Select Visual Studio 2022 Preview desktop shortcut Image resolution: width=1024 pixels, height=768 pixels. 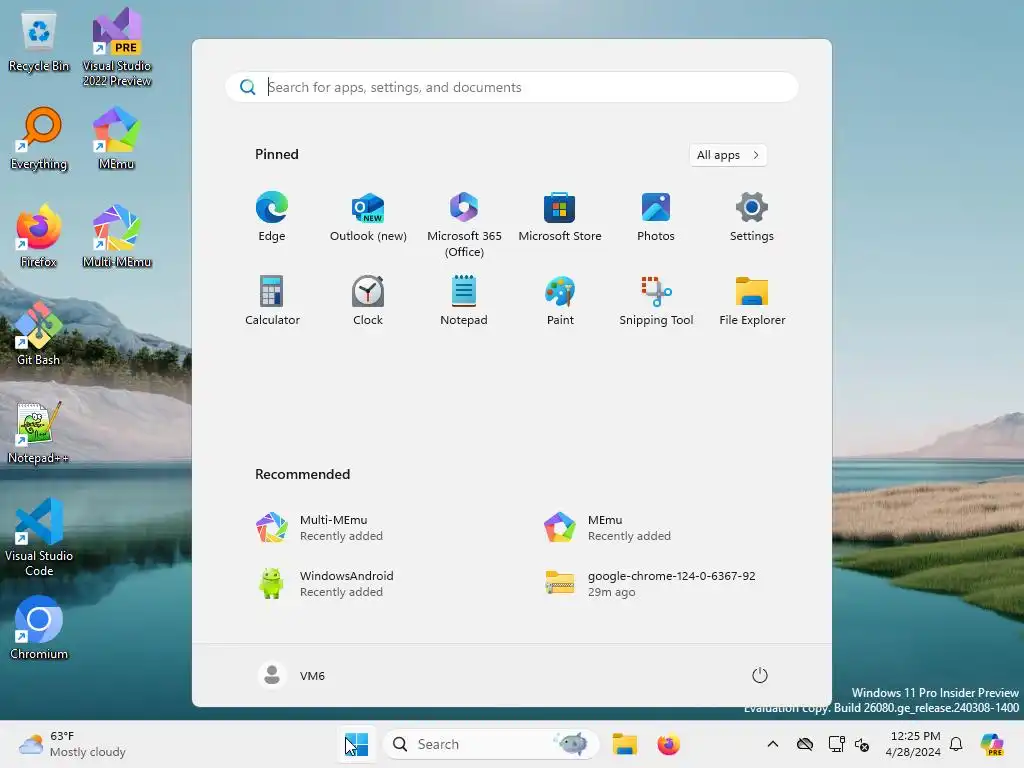[x=117, y=48]
